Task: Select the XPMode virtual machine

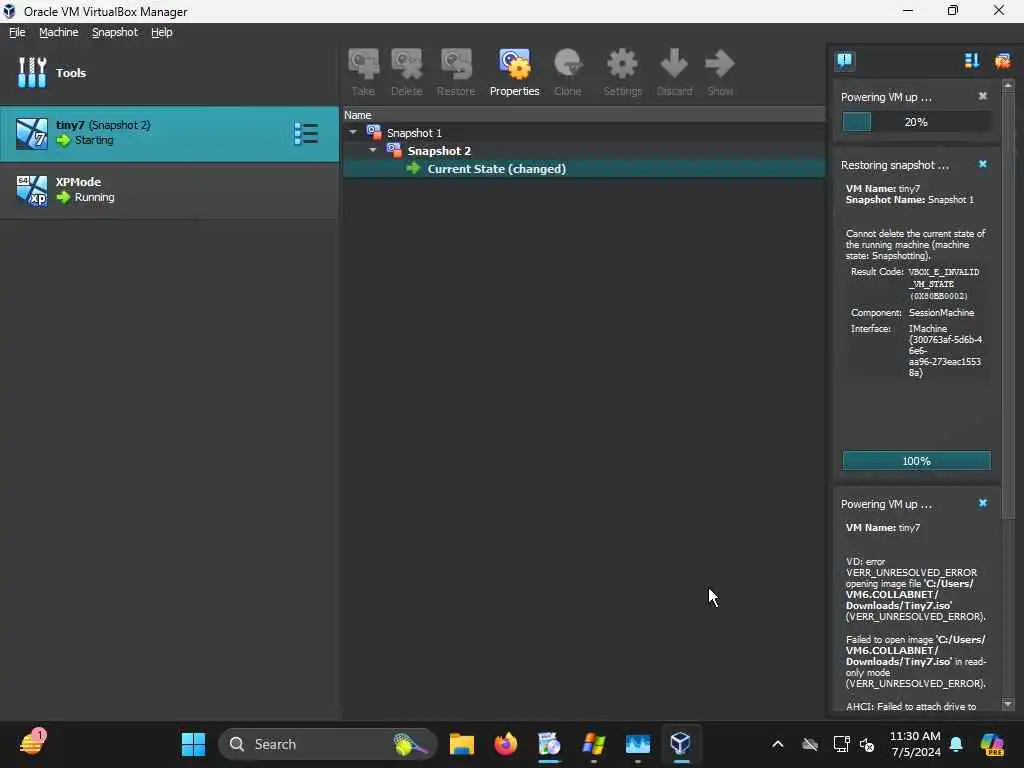Action: pos(169,191)
